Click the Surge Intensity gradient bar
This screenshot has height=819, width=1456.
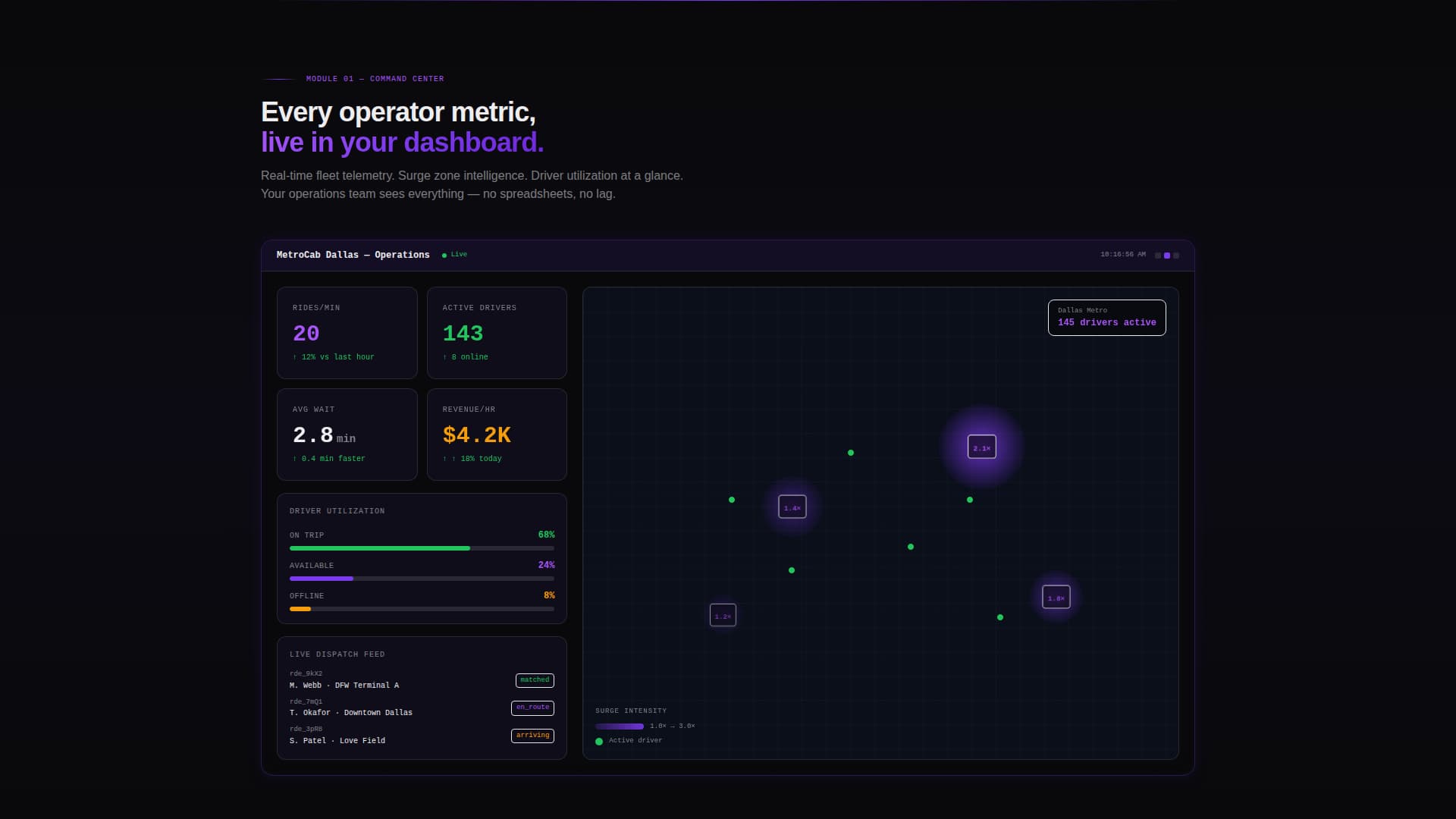(x=620, y=726)
